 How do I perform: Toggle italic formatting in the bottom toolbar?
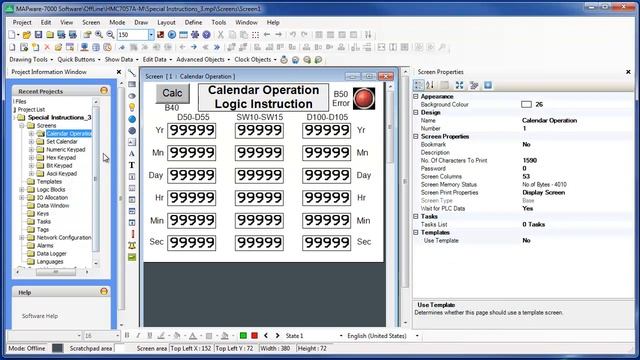pyautogui.click(x=138, y=336)
